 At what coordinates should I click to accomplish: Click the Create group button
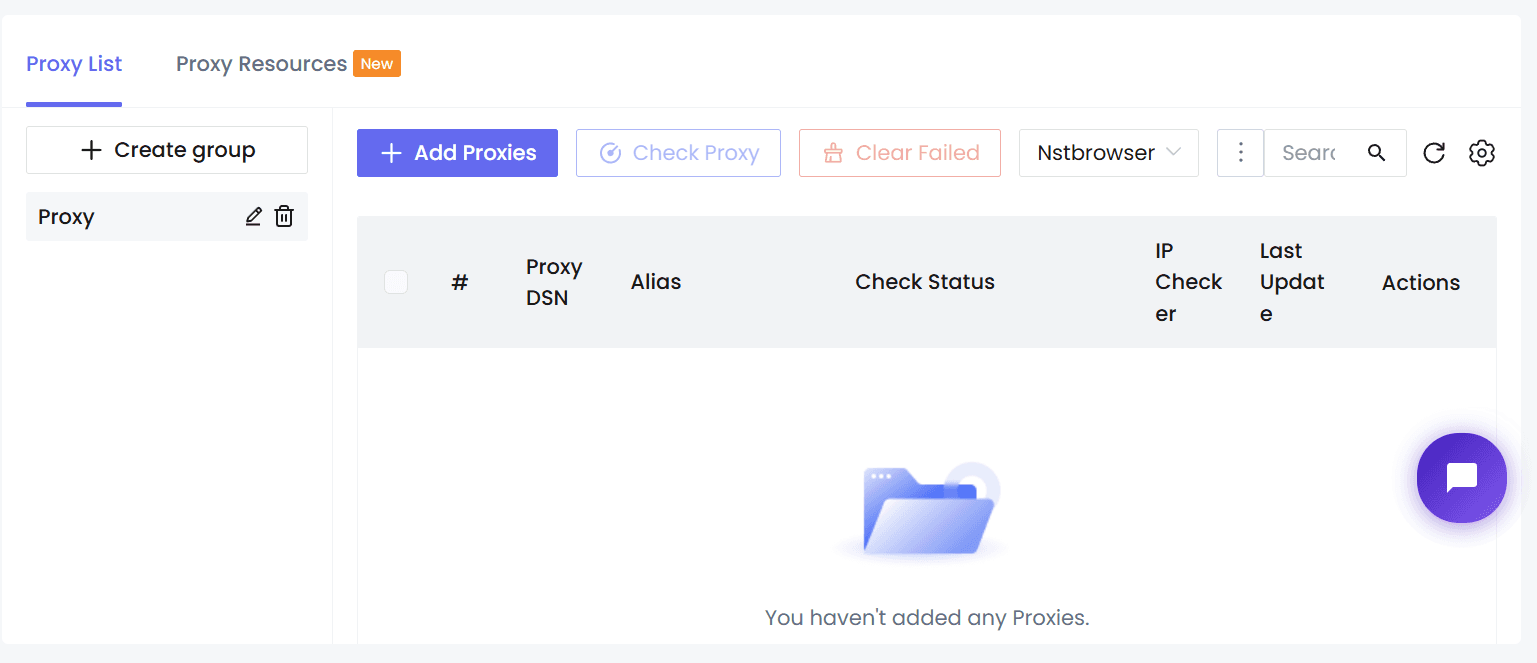point(167,150)
